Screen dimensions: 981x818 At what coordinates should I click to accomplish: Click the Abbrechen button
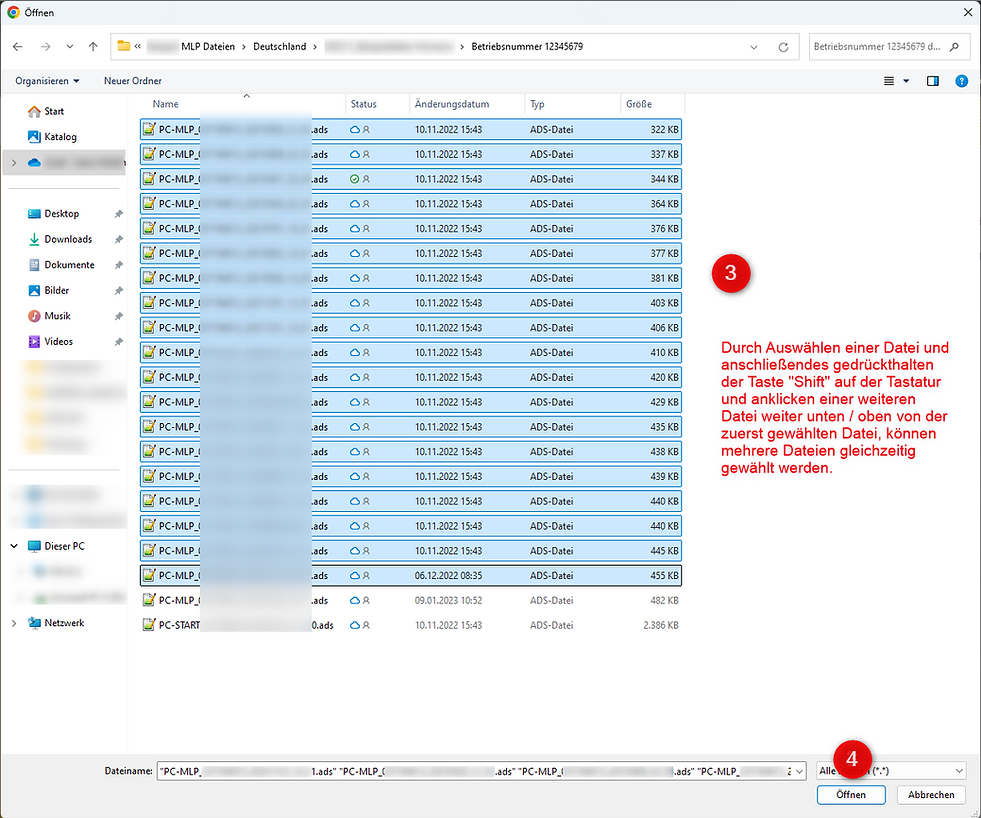[931, 795]
